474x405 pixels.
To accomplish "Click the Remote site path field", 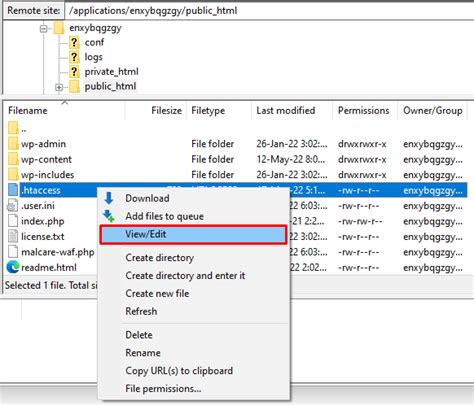I will tap(269, 11).
